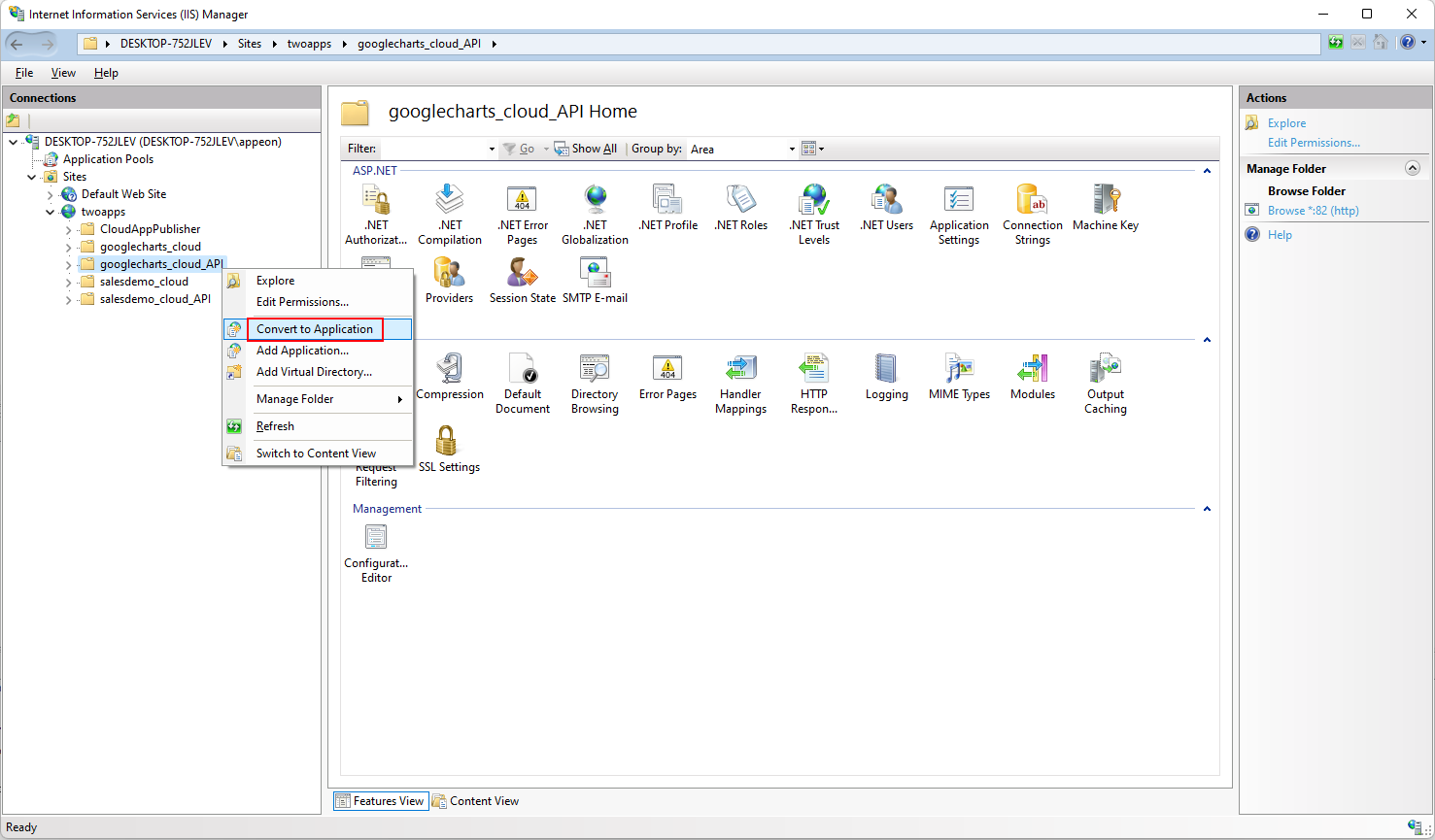Collapse the ASP.NET section group
1435x840 pixels.
[x=1207, y=171]
